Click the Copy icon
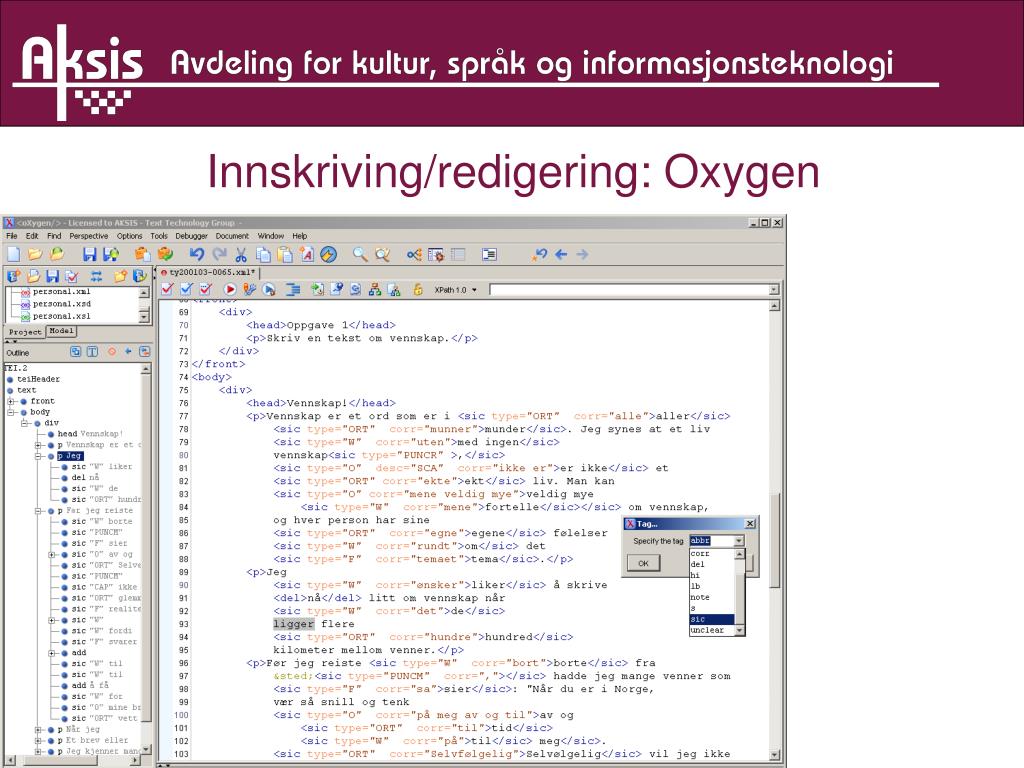The width and height of the screenshot is (1024, 768). 263,254
